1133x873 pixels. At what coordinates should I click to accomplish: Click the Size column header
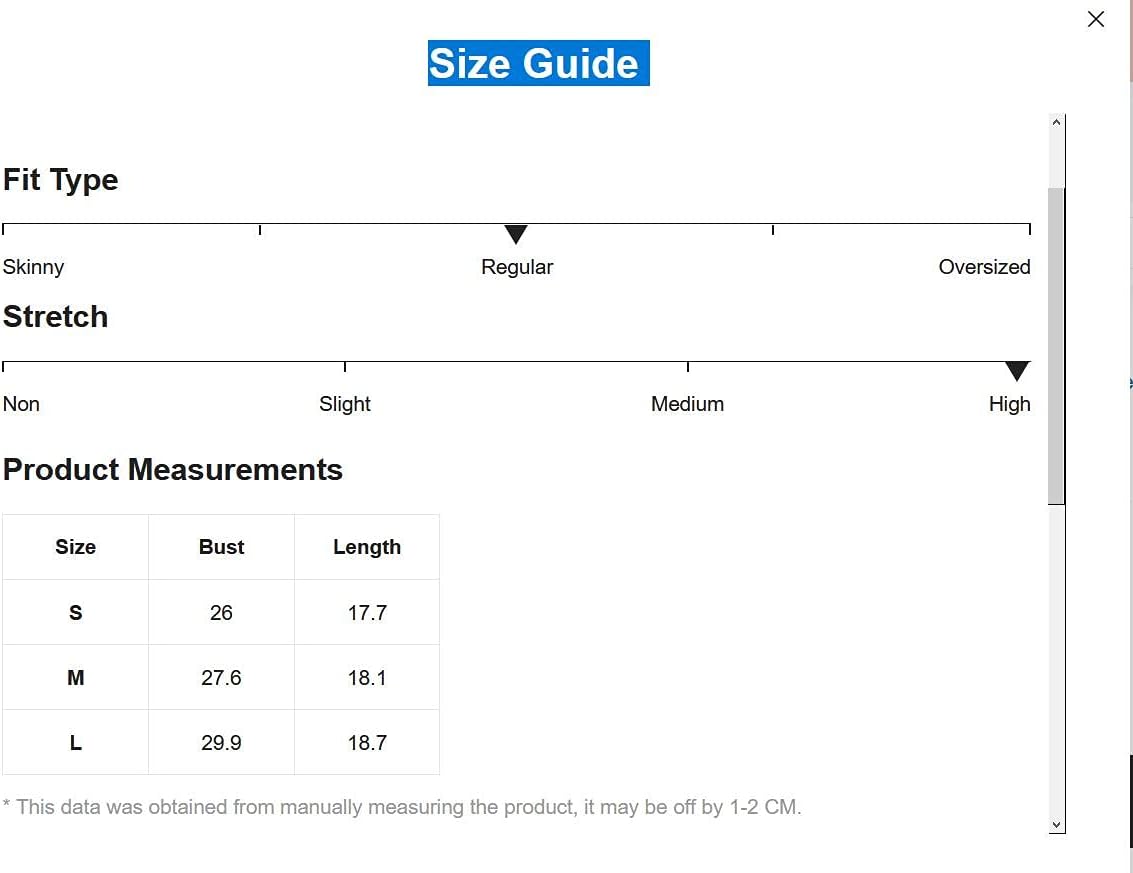[x=75, y=547]
